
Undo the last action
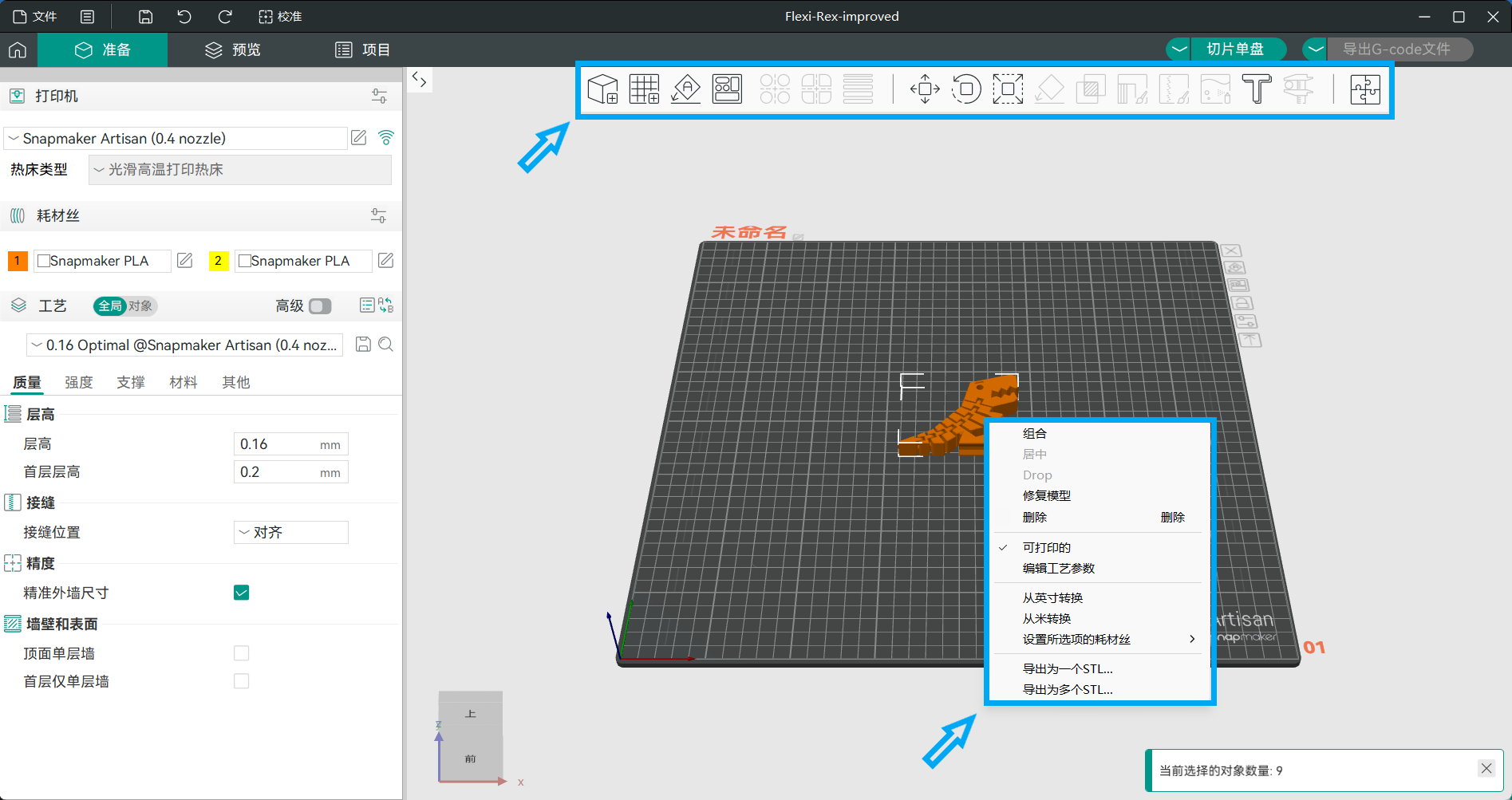click(184, 17)
